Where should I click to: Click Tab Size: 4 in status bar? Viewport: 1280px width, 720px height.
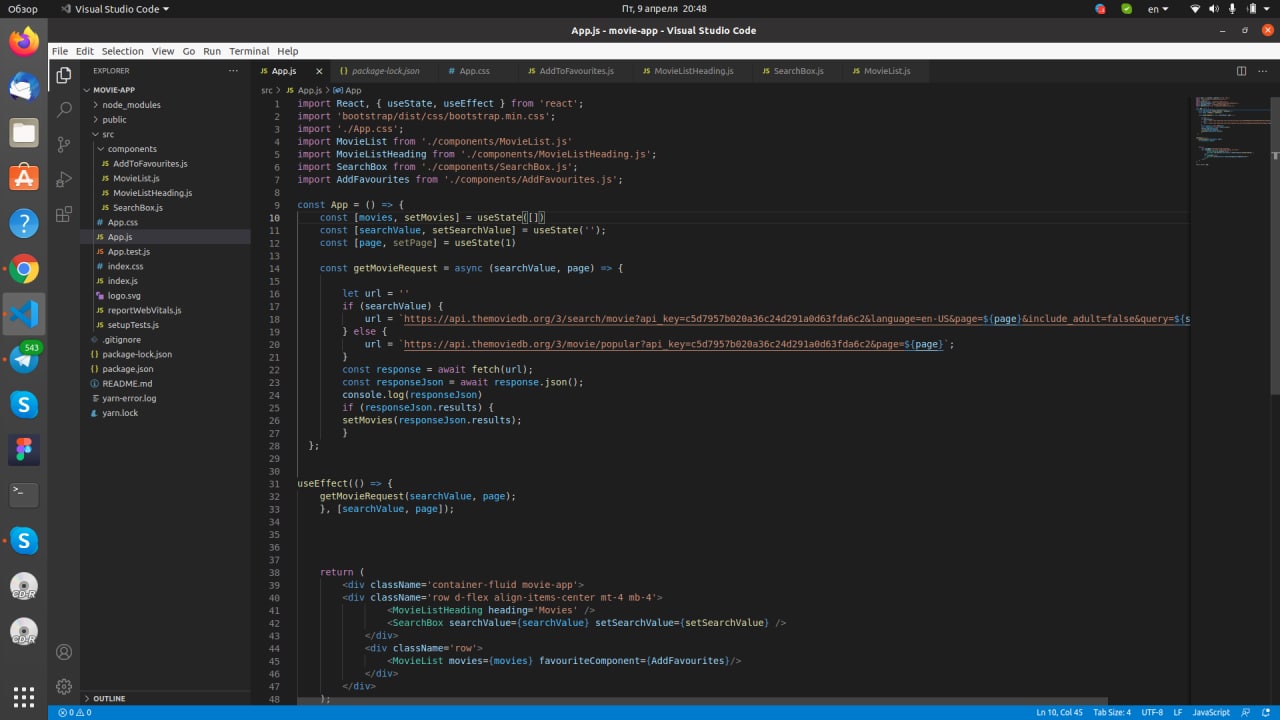point(1112,712)
